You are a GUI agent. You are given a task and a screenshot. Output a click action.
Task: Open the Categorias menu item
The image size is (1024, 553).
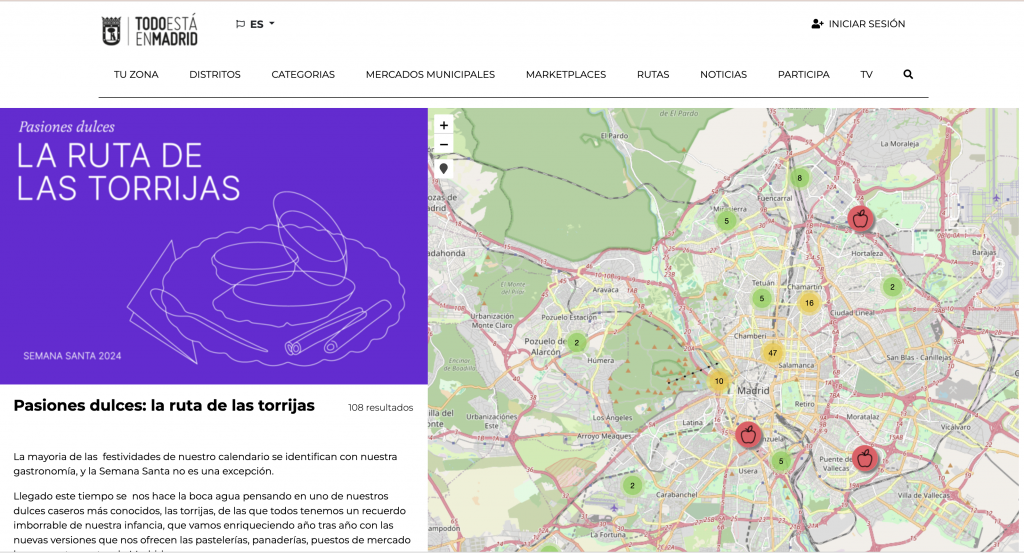click(x=303, y=74)
